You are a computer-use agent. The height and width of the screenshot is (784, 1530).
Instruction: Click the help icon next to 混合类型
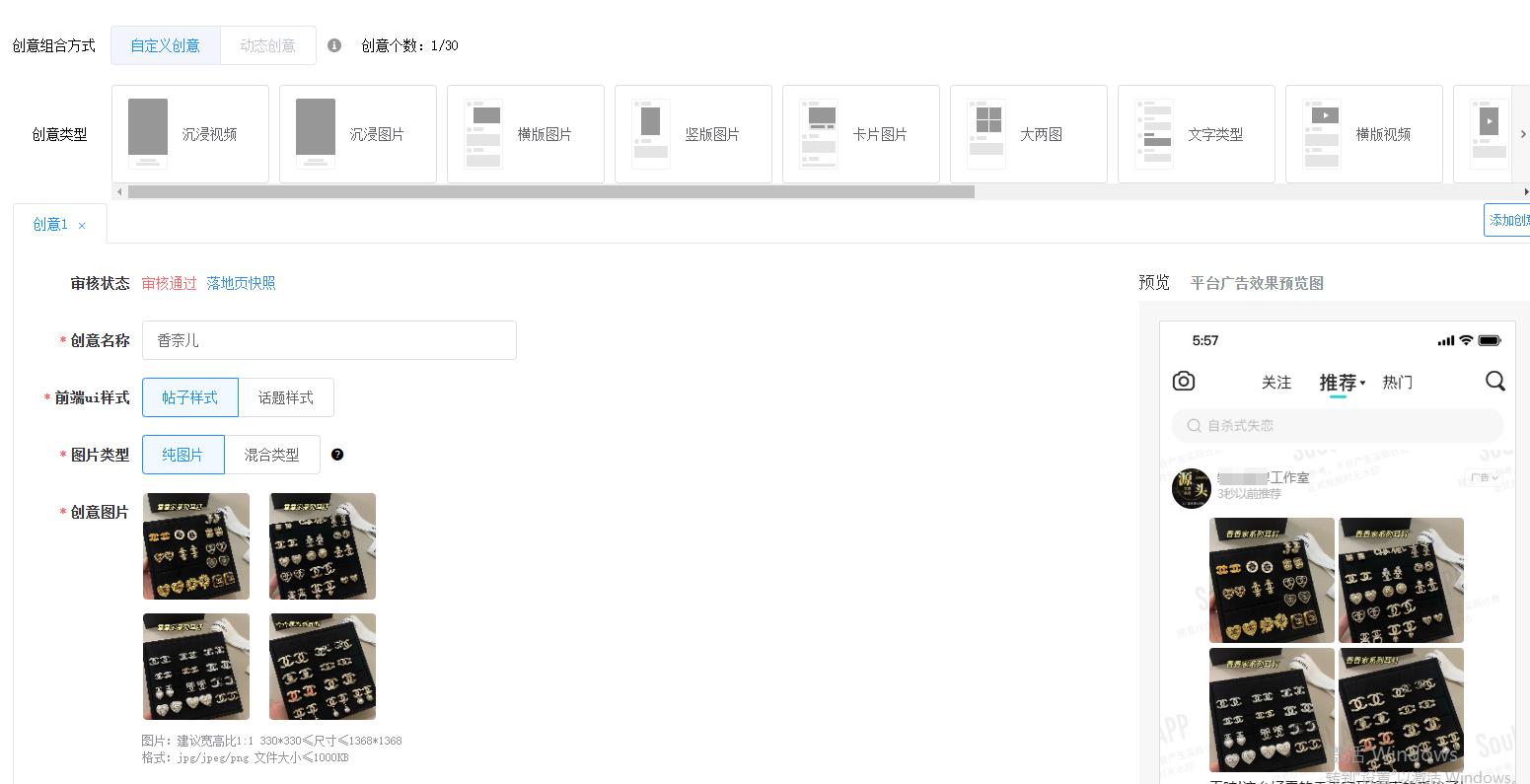click(337, 455)
